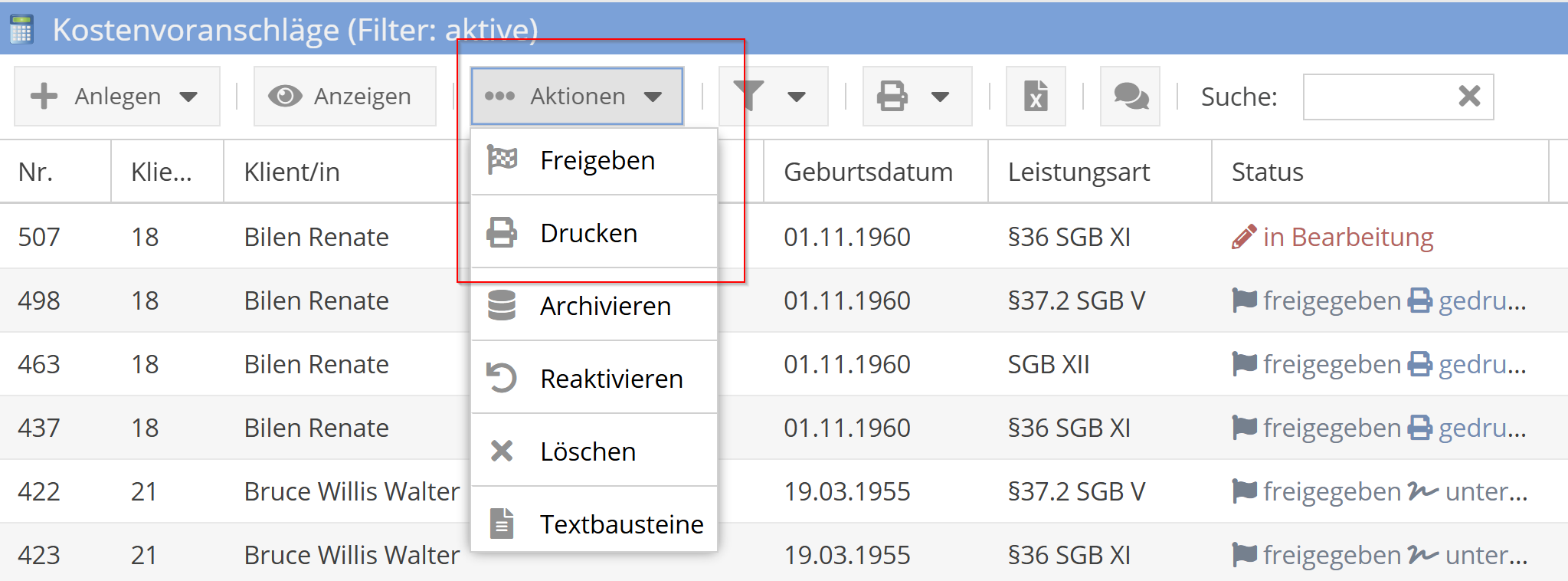Click the document icon beside Textbausteine
This screenshot has height=581, width=1568.
[x=502, y=523]
